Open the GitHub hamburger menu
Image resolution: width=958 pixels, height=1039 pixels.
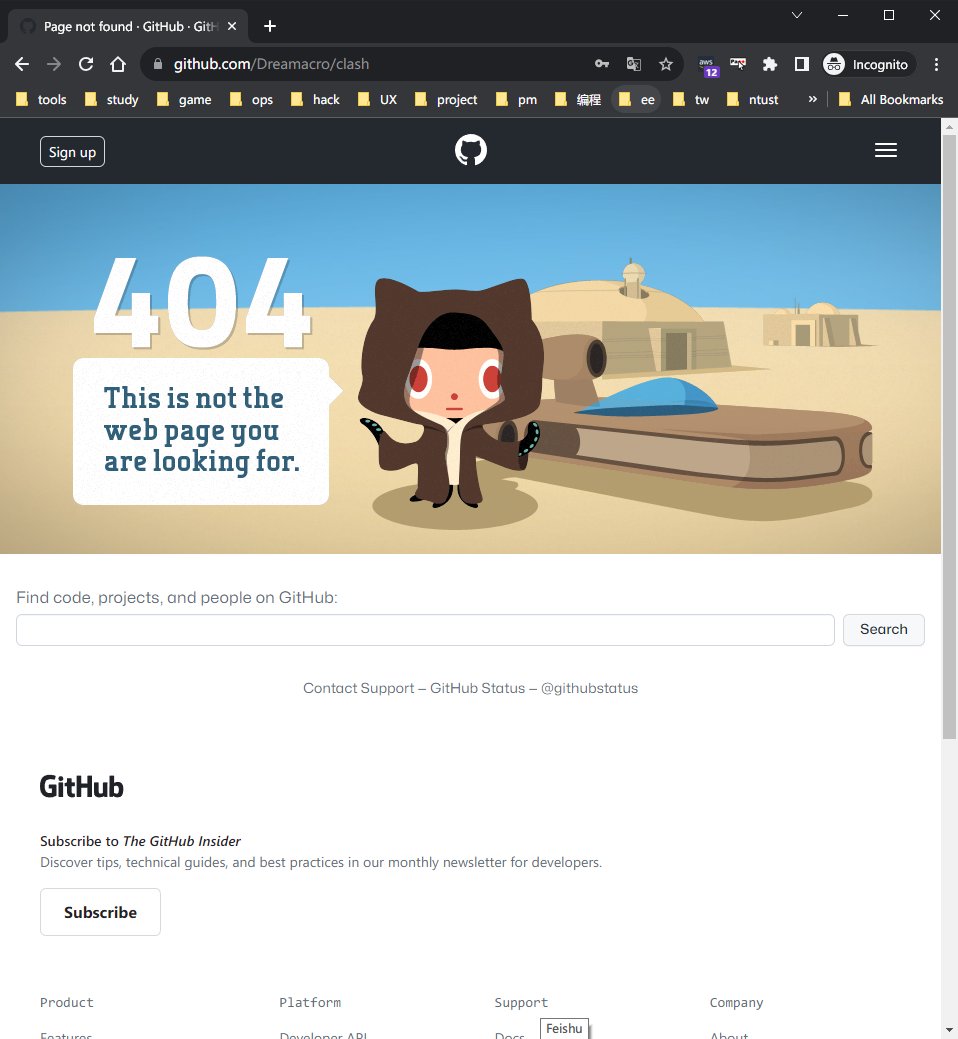tap(886, 150)
